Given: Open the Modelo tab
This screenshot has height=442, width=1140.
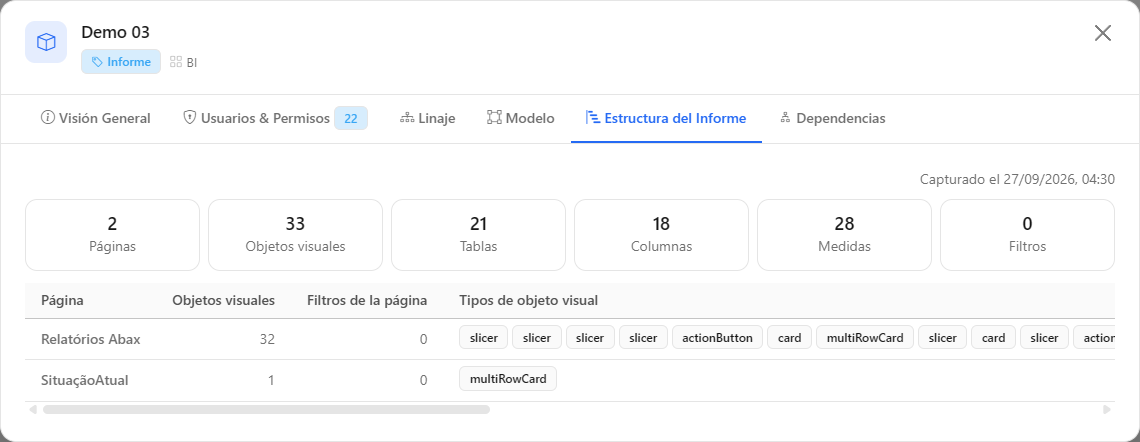Looking at the screenshot, I should click(521, 118).
